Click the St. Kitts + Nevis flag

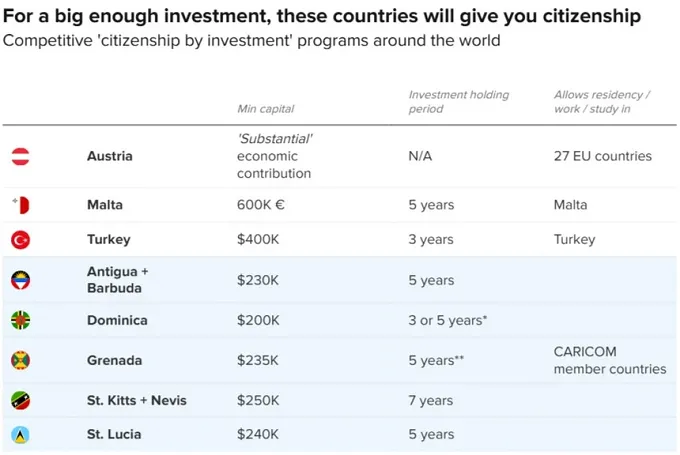coord(20,401)
